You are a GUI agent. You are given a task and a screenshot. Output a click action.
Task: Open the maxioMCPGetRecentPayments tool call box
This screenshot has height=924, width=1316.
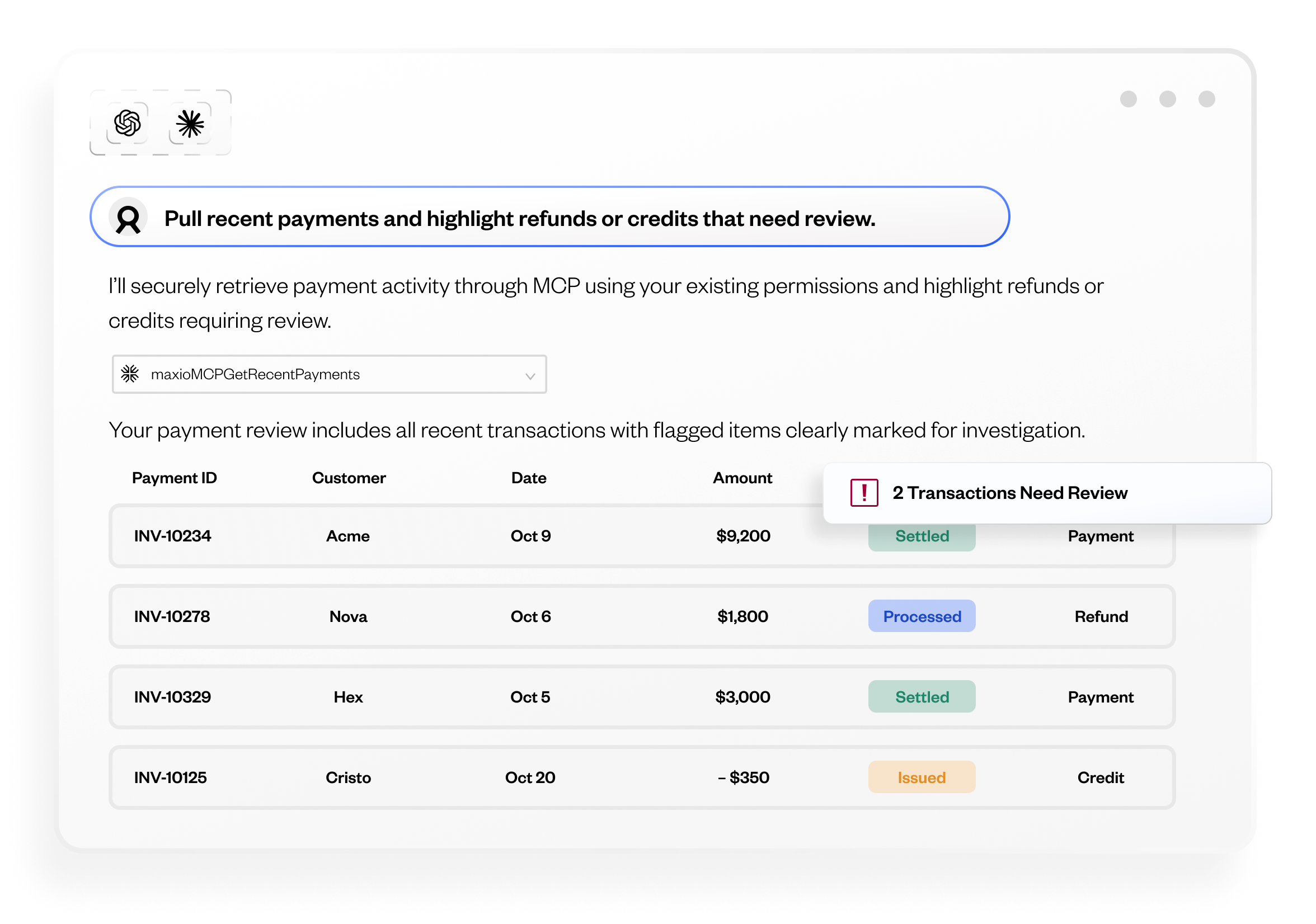tap(329, 374)
